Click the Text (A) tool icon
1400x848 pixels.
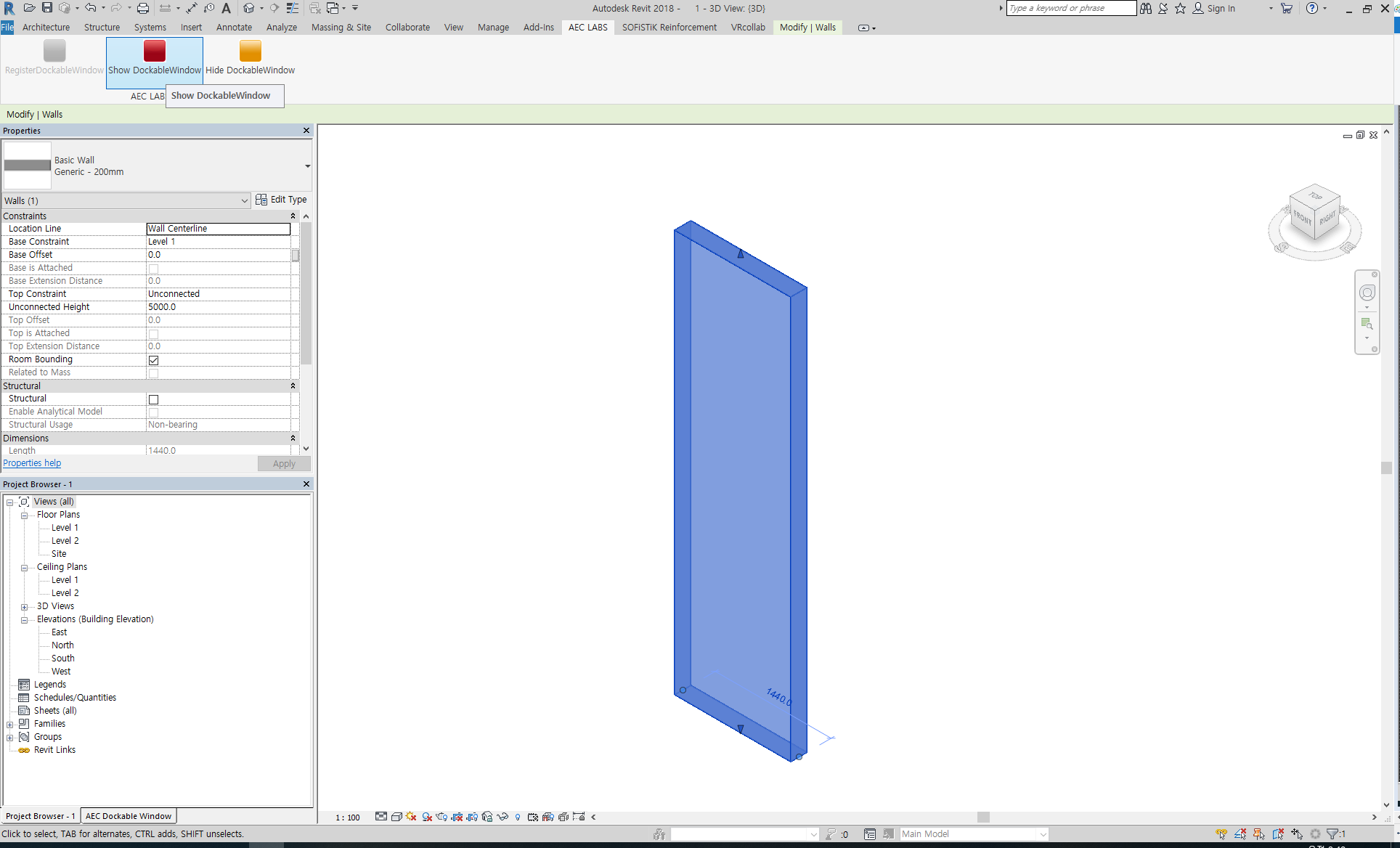pyautogui.click(x=227, y=8)
